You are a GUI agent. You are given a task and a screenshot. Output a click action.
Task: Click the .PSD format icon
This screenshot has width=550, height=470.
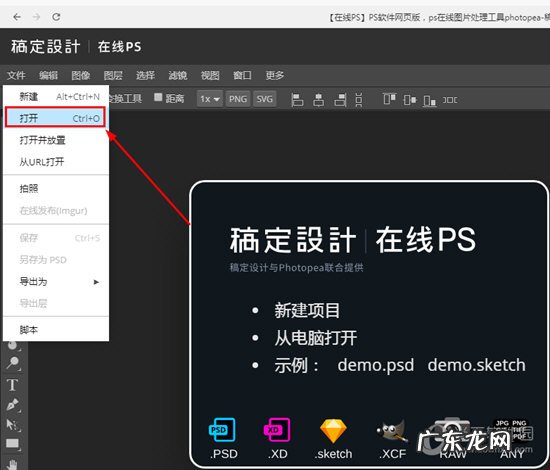(x=223, y=430)
